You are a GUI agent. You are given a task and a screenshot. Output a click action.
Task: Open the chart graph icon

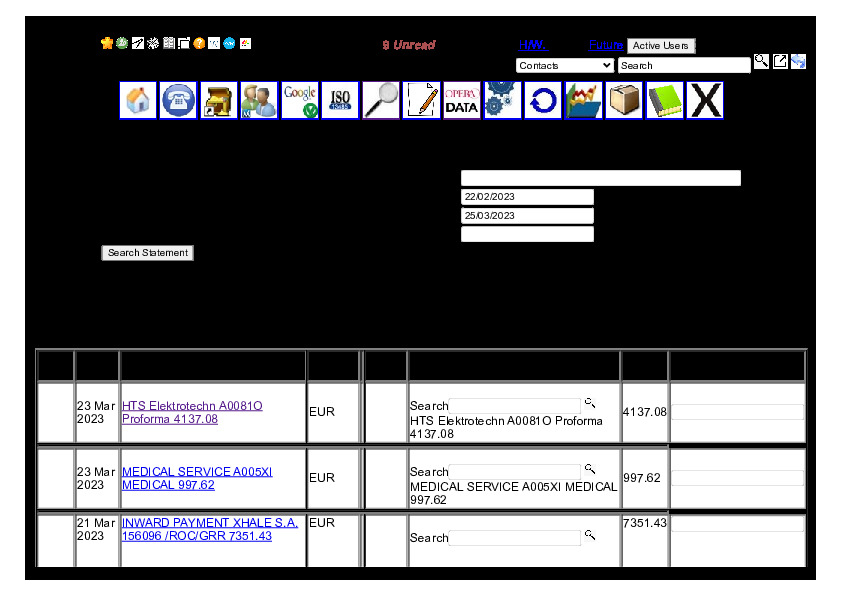point(584,101)
